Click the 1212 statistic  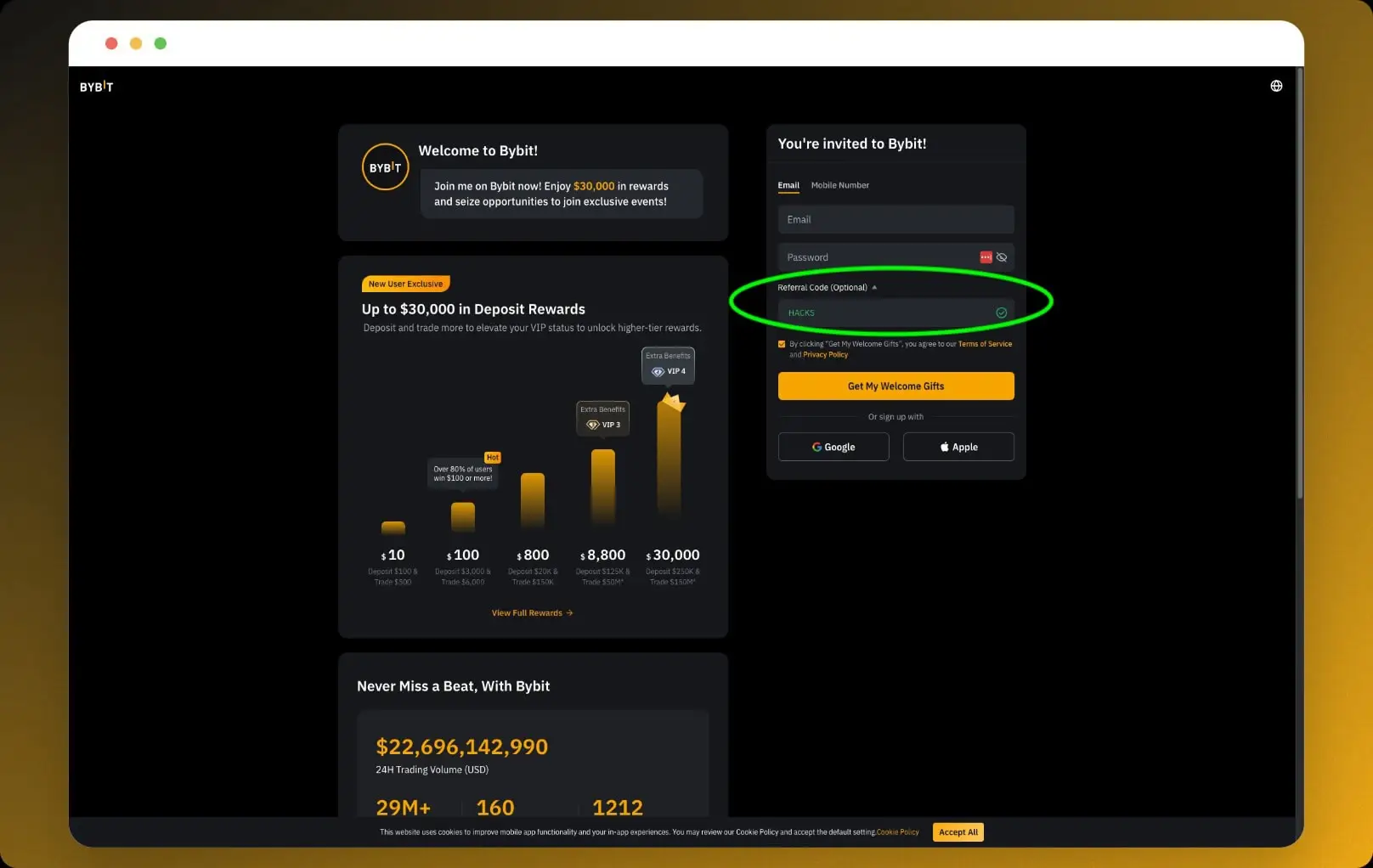(x=618, y=808)
